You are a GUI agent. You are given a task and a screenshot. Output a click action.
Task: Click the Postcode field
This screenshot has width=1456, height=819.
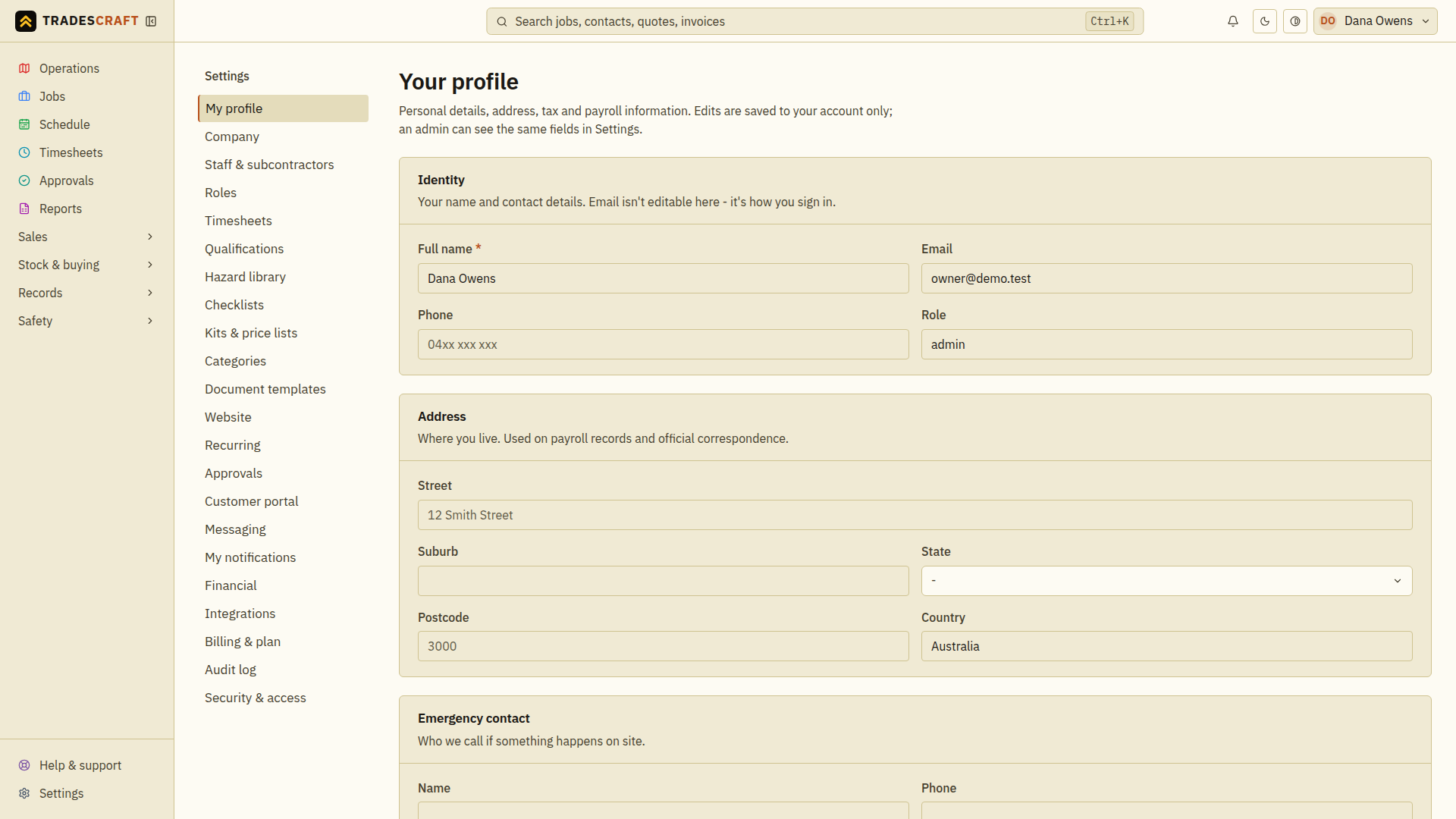tap(663, 646)
